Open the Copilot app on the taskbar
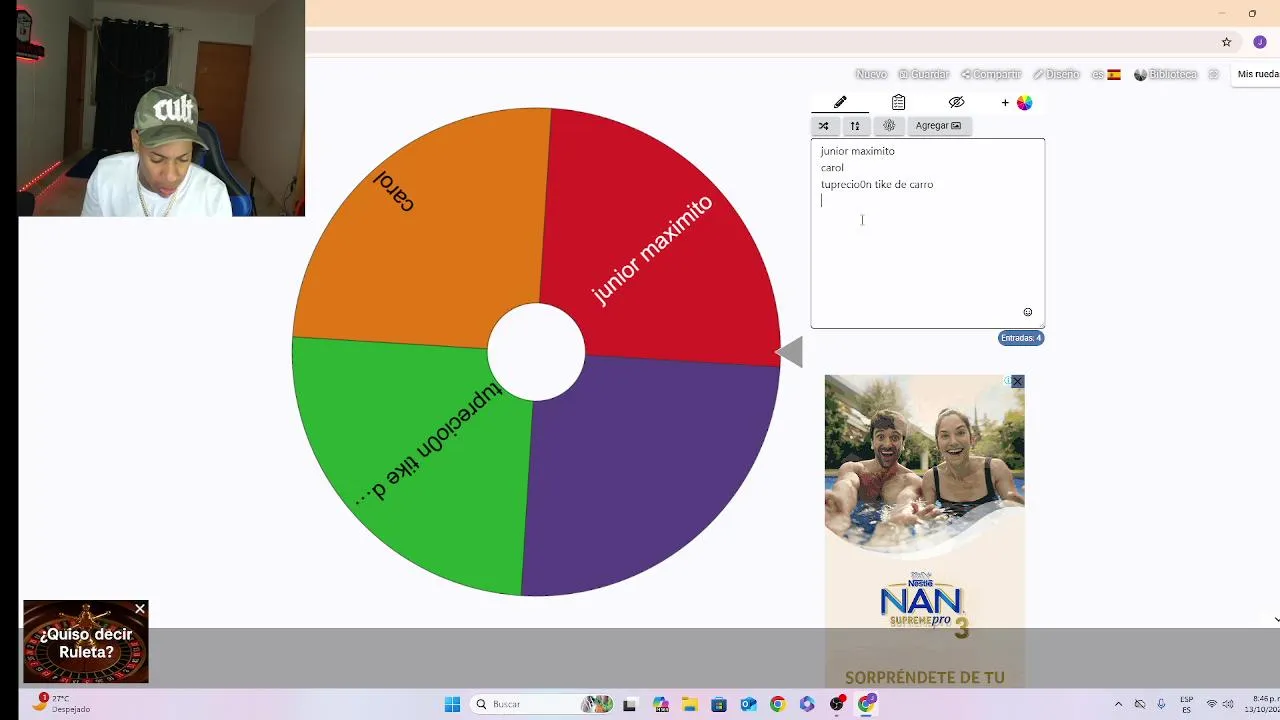Image resolution: width=1280 pixels, height=720 pixels. [659, 704]
